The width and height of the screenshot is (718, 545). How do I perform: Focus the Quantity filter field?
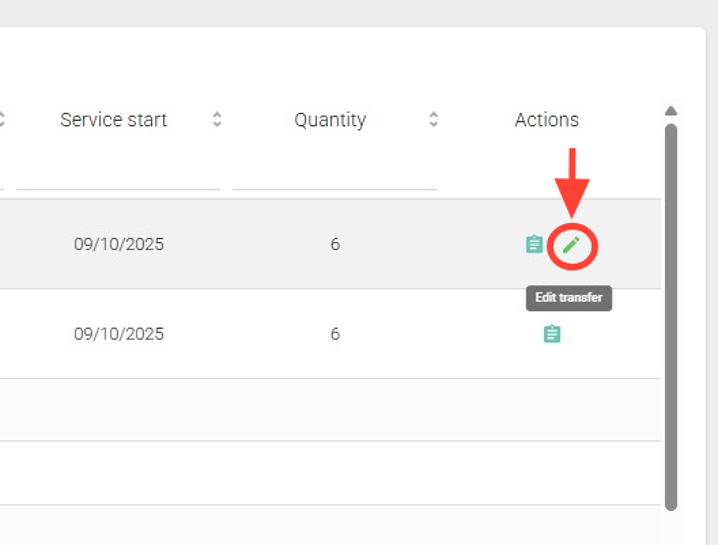[334, 176]
